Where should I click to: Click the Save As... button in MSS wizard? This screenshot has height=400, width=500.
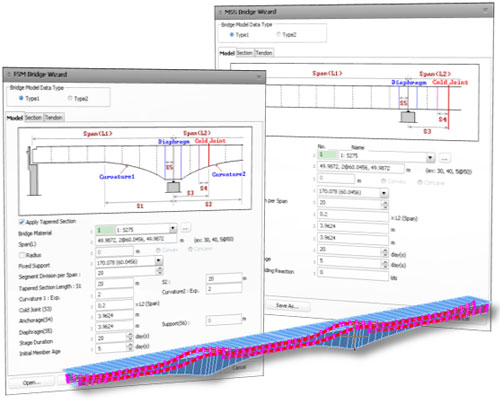[287, 305]
